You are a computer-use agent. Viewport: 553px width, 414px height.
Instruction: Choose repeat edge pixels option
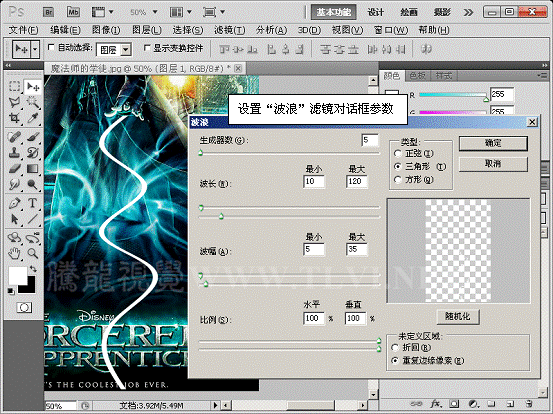[395, 361]
